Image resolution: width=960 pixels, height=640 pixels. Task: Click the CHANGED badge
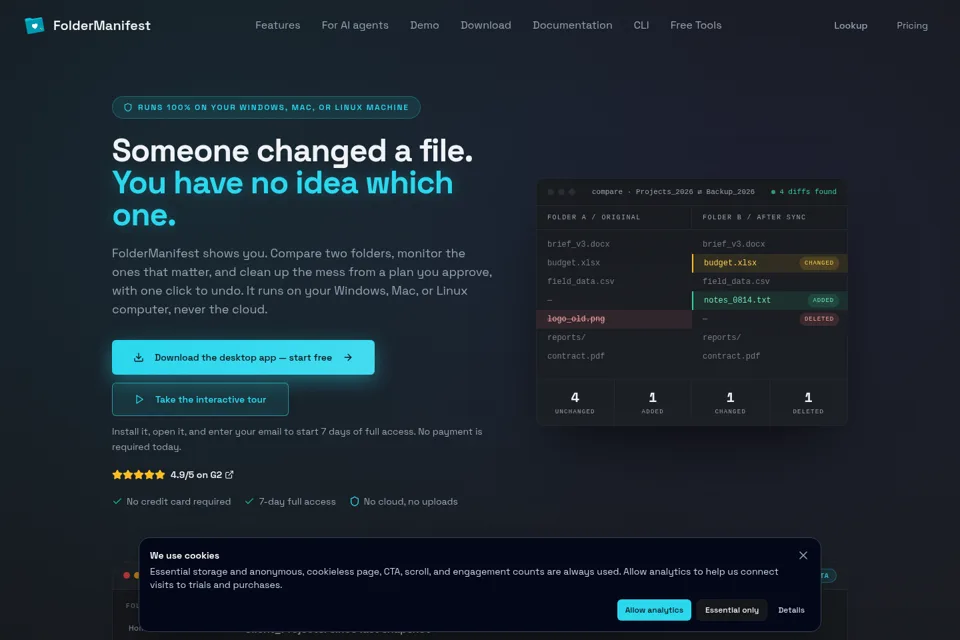point(819,263)
